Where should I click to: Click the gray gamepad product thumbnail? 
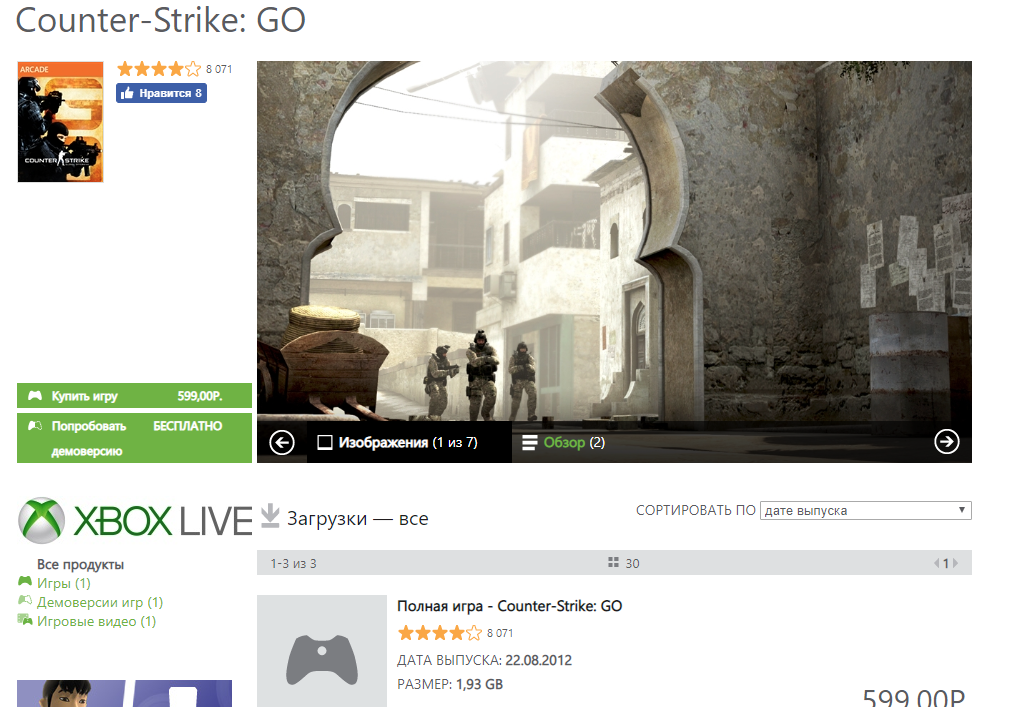pos(321,651)
